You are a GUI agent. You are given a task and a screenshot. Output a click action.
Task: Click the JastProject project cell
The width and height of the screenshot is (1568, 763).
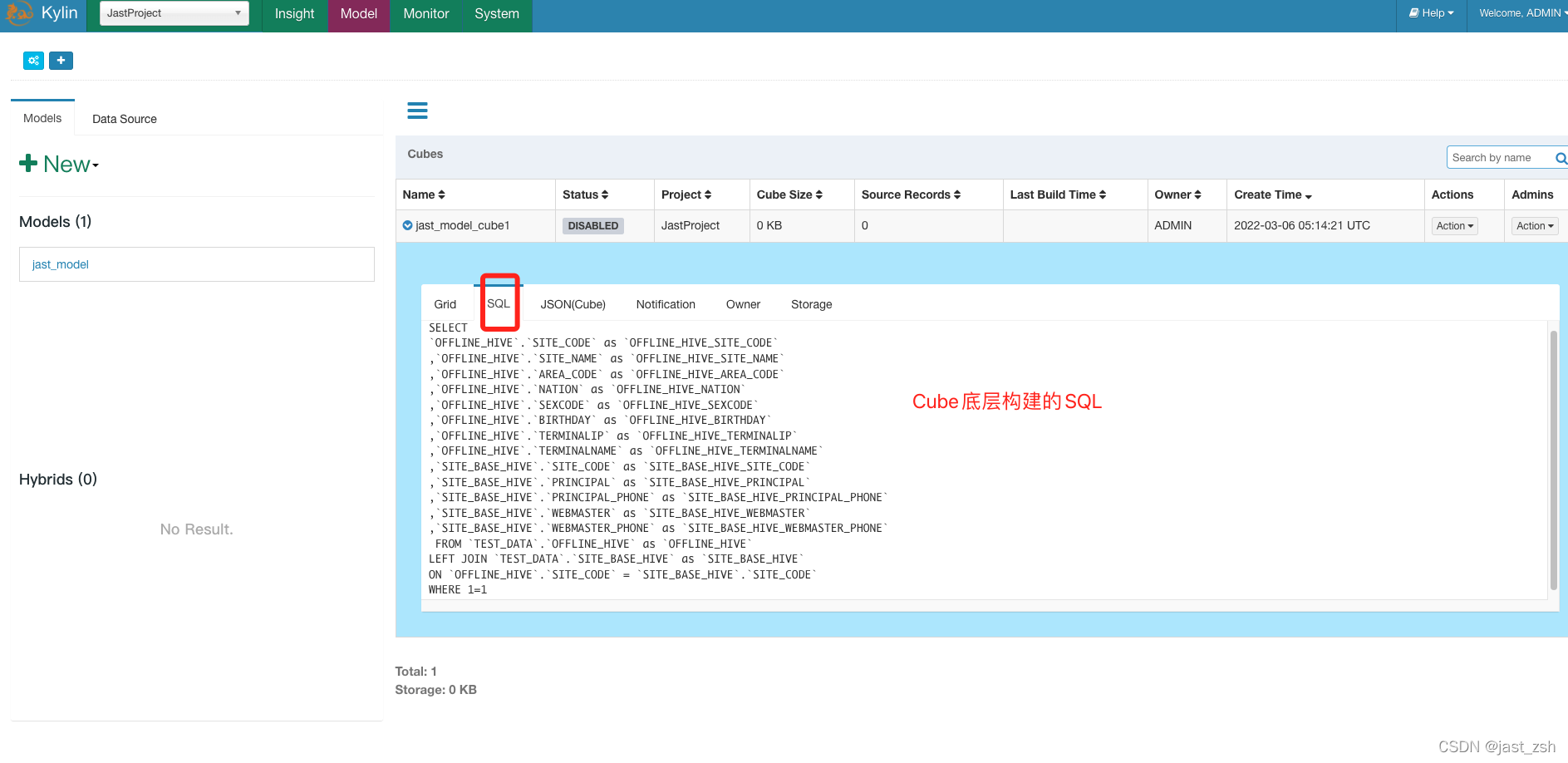pyautogui.click(x=691, y=225)
